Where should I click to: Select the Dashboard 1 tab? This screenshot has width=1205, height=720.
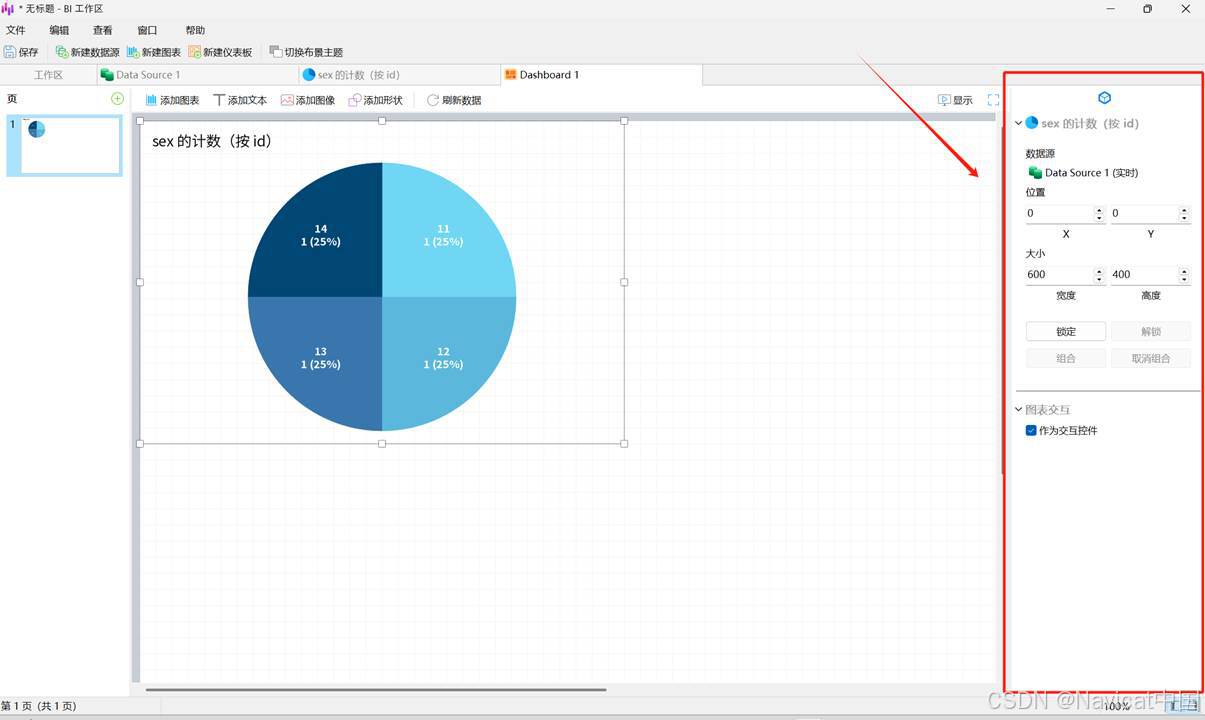click(x=601, y=75)
